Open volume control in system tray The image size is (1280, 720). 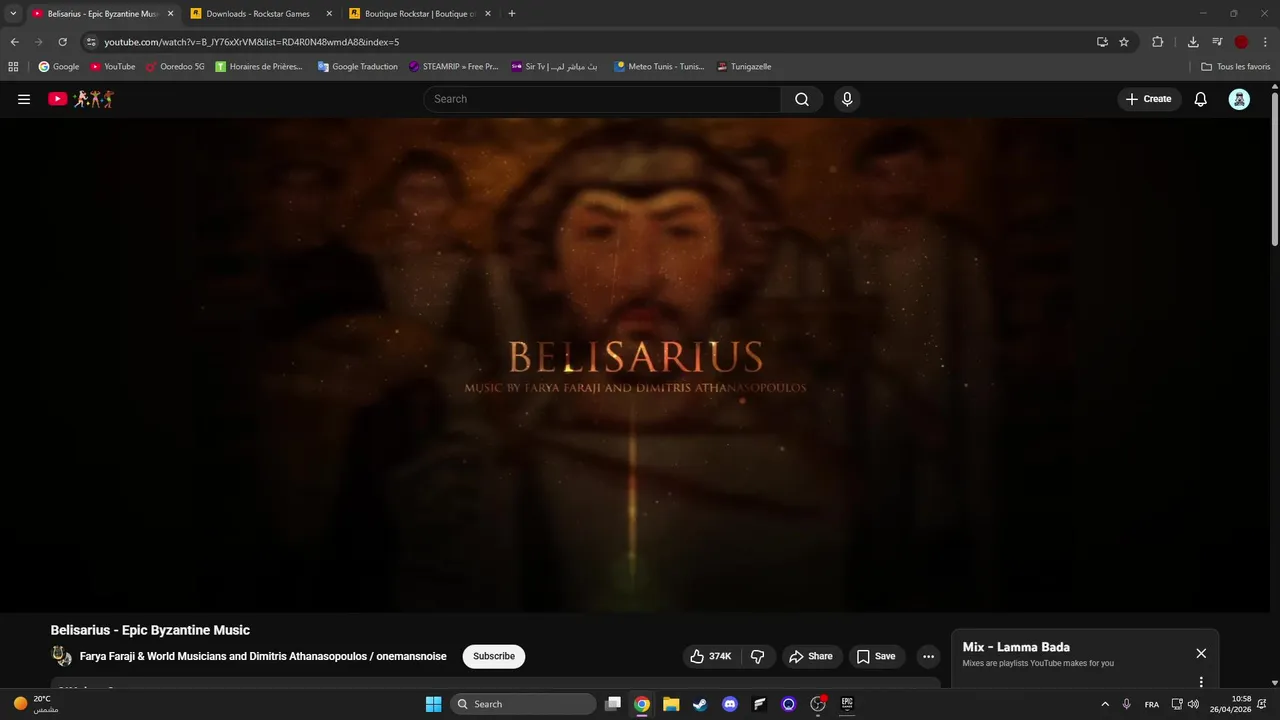(x=1193, y=704)
